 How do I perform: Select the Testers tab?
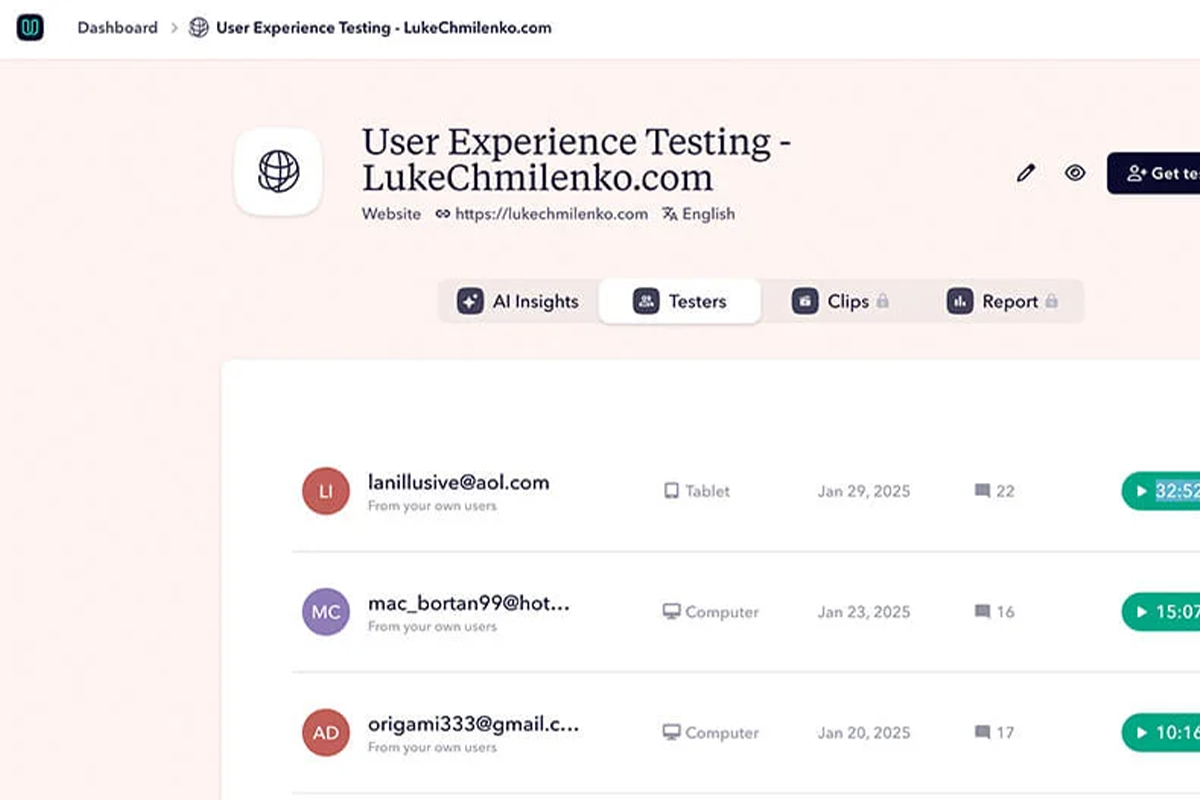(x=680, y=301)
